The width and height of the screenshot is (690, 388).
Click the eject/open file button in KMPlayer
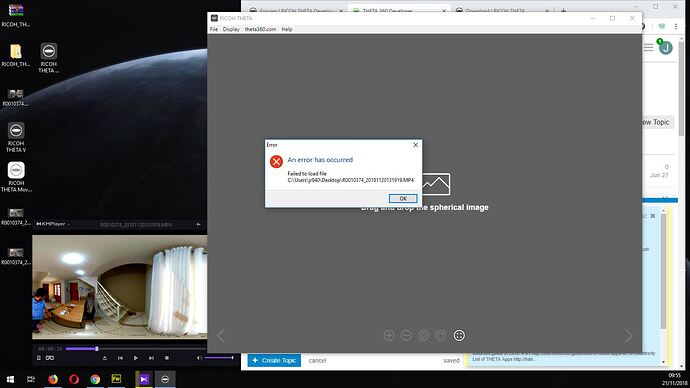coord(104,358)
